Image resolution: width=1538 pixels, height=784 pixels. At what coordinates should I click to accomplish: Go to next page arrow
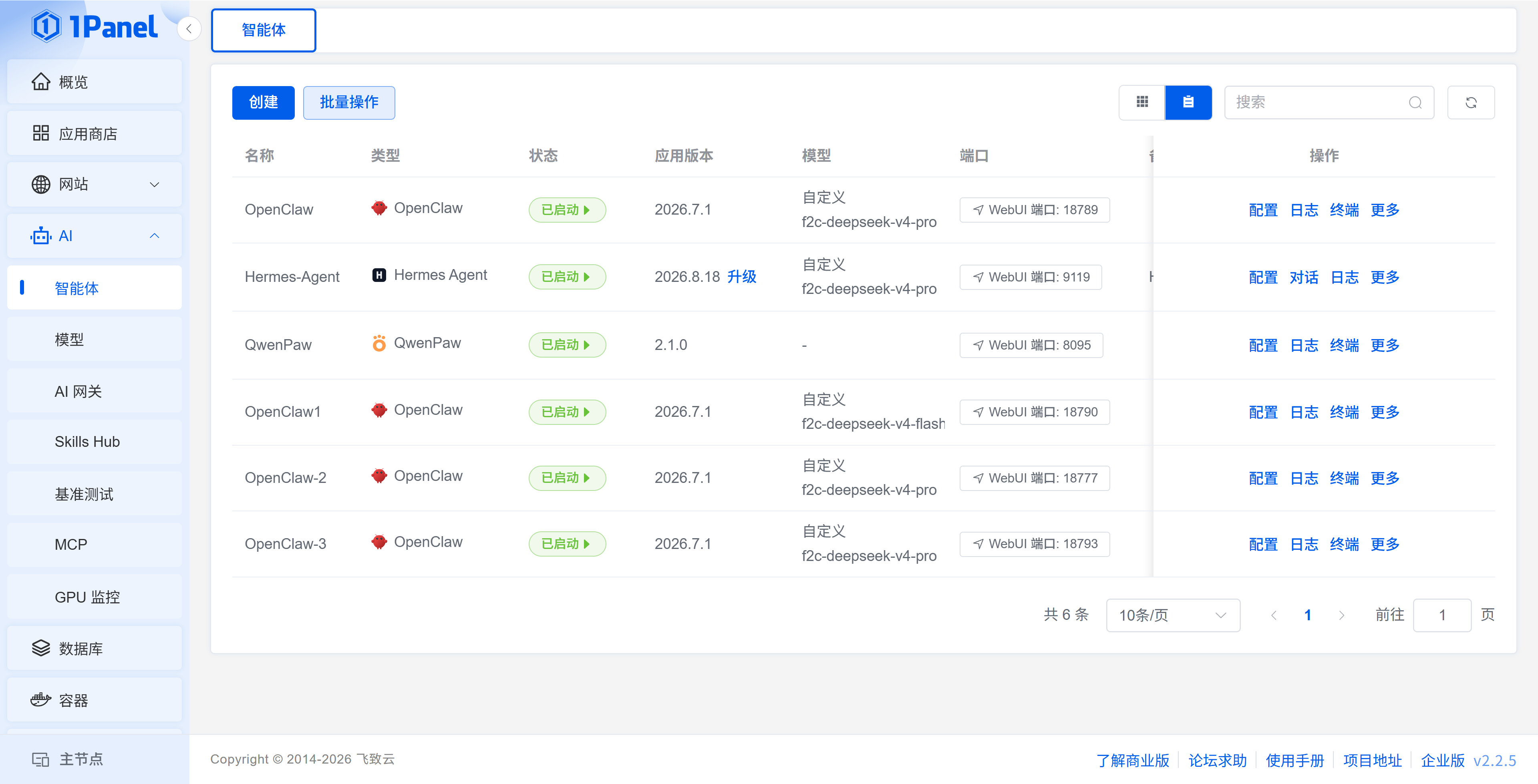click(1342, 615)
